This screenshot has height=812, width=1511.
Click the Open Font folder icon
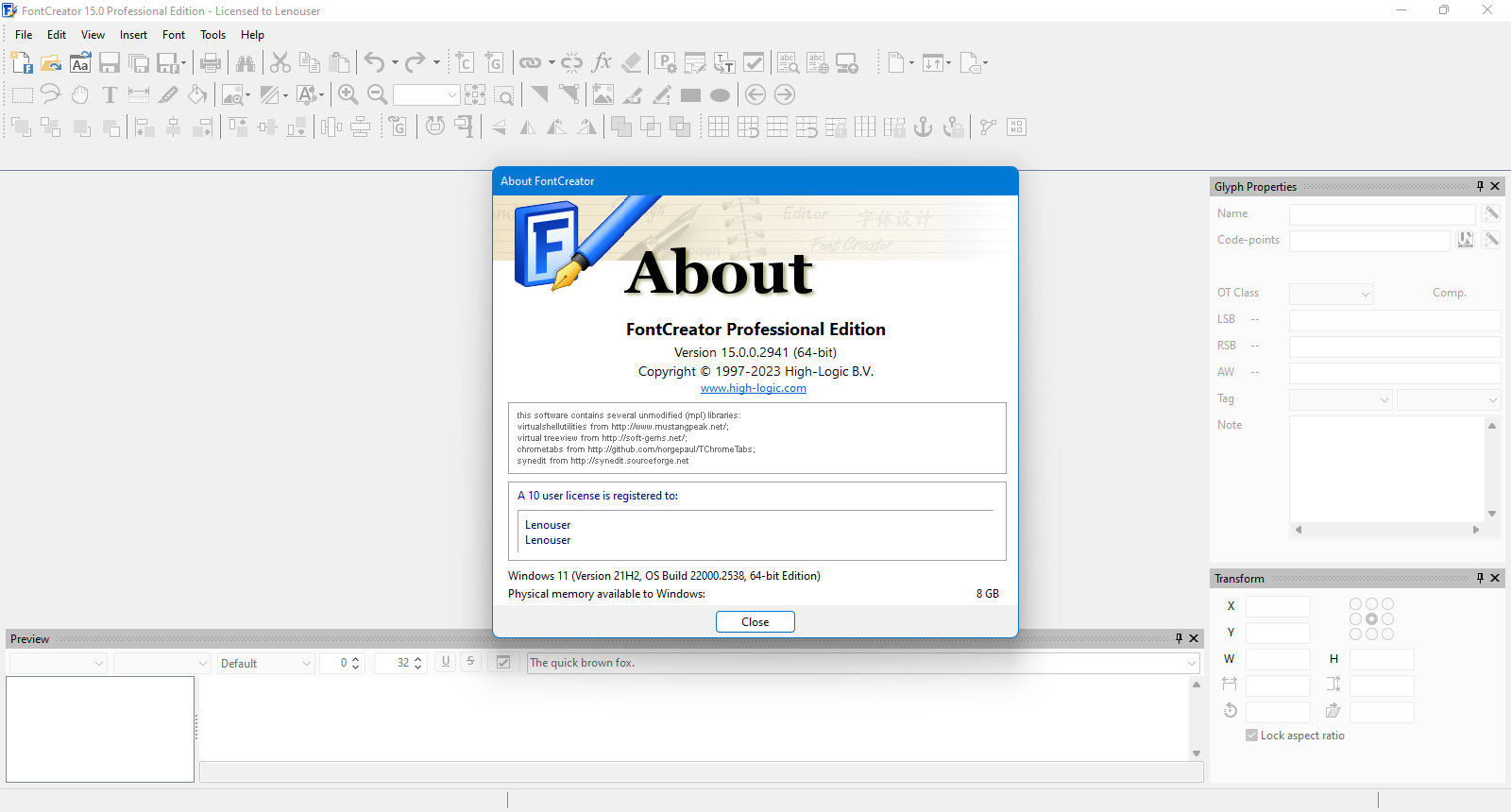(x=51, y=63)
